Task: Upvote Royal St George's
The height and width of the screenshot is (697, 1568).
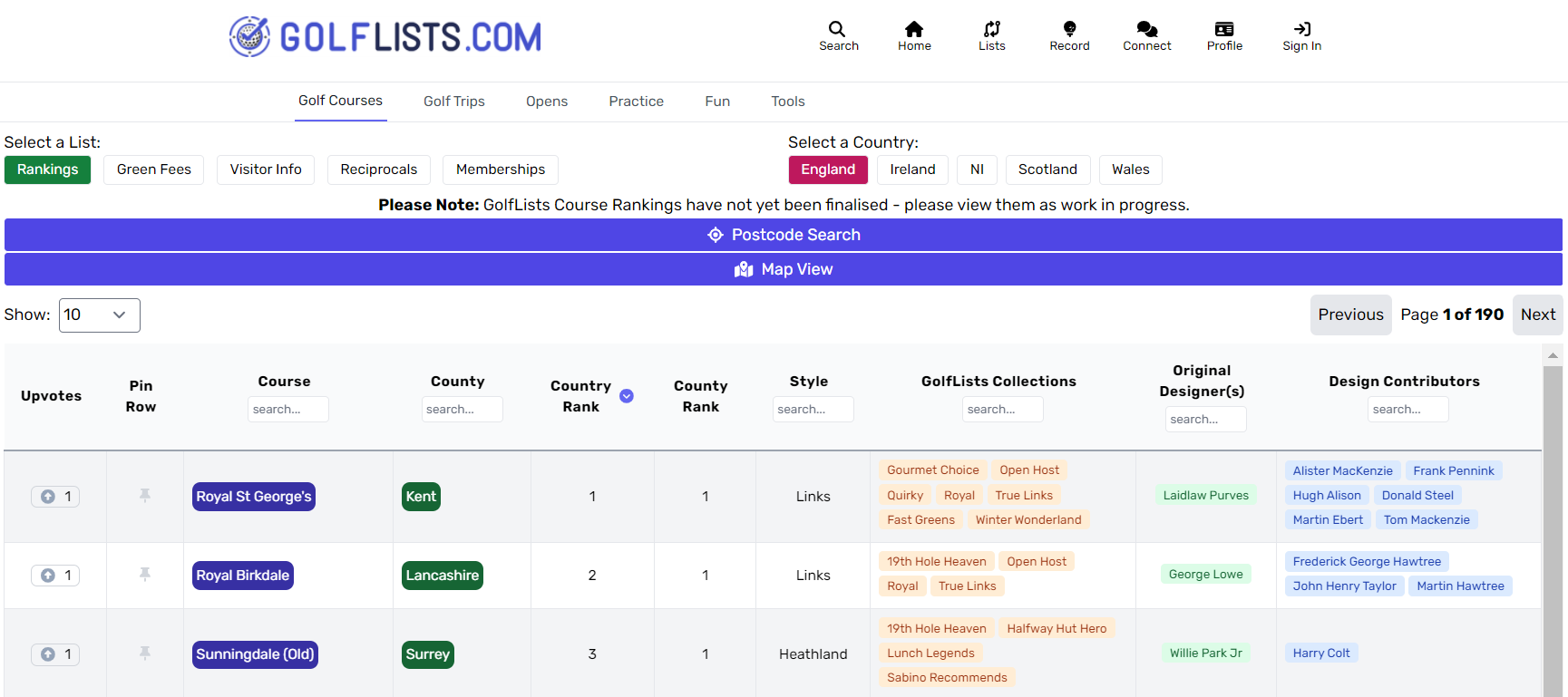Action: click(55, 497)
